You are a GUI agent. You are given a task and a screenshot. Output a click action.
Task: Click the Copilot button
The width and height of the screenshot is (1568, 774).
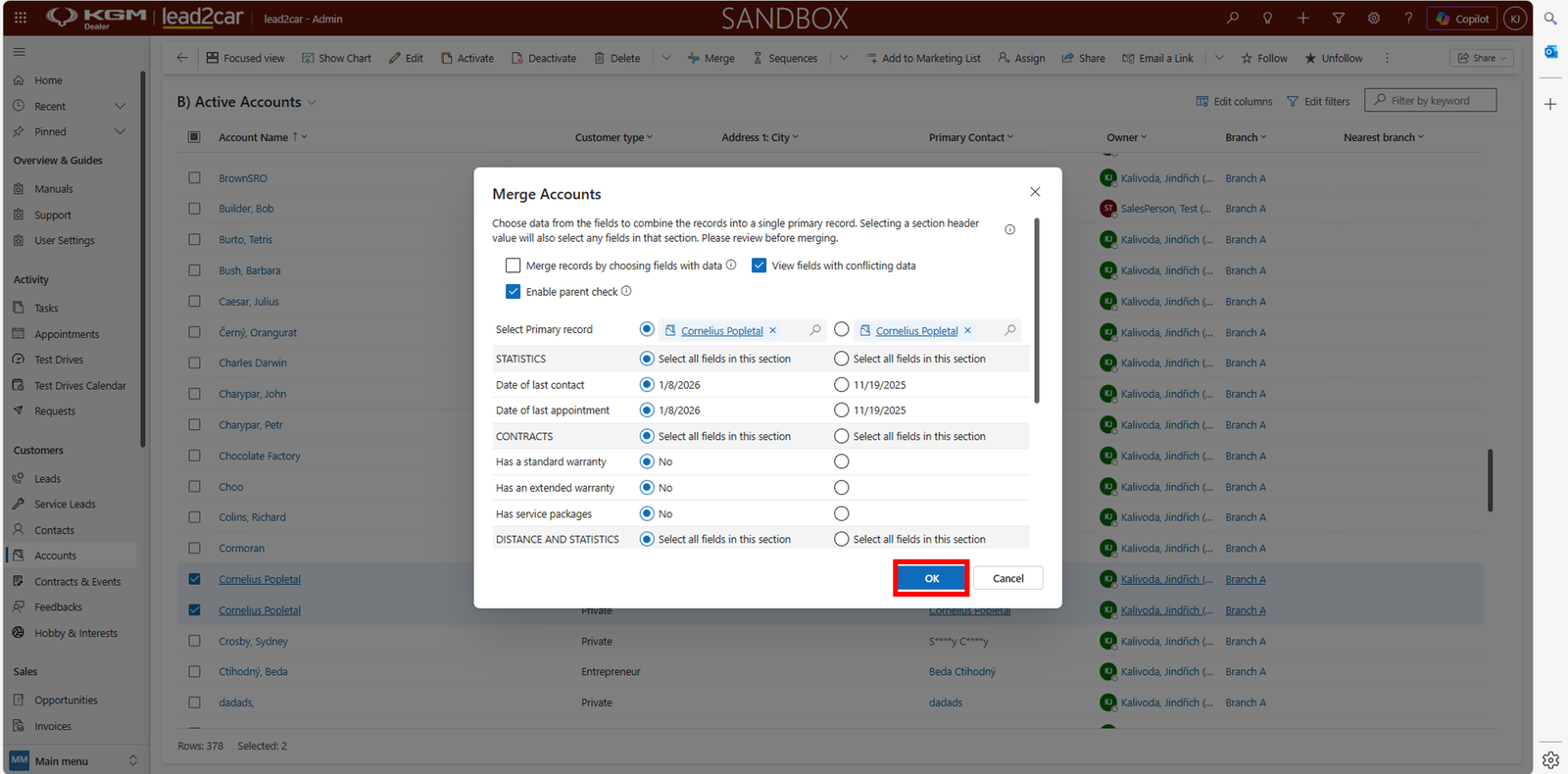[1462, 18]
